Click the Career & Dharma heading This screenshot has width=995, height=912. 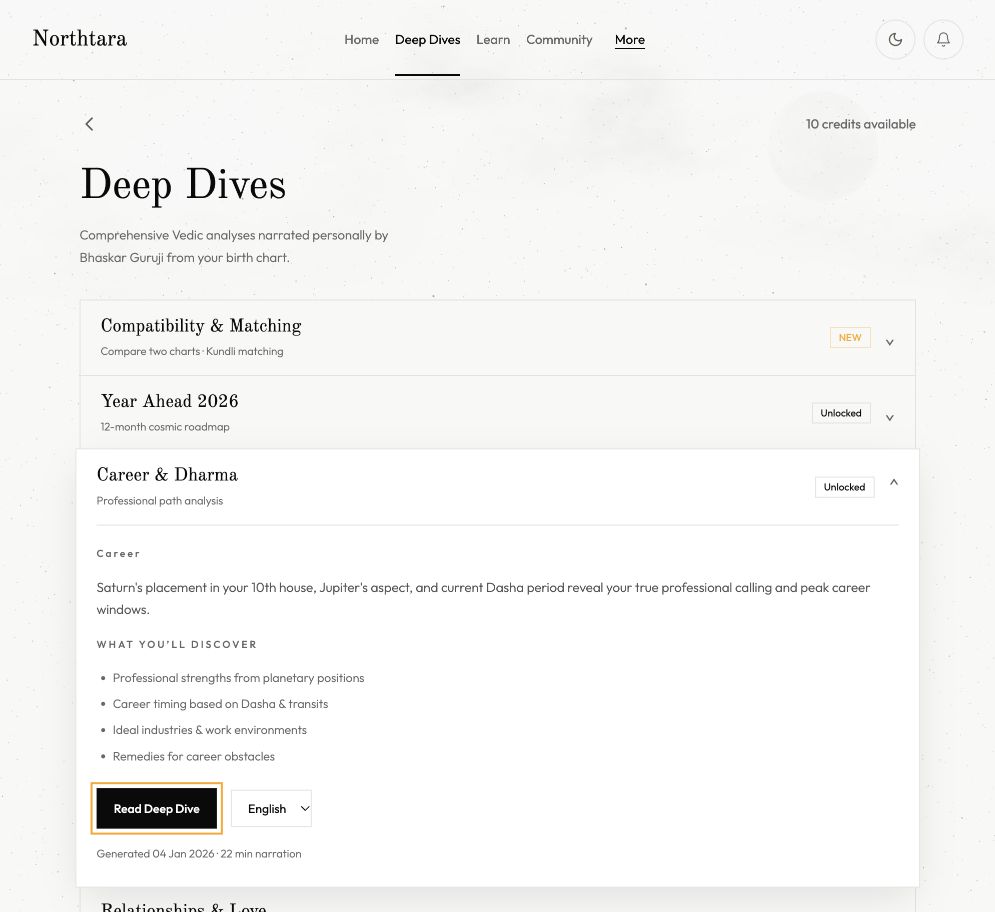(168, 475)
